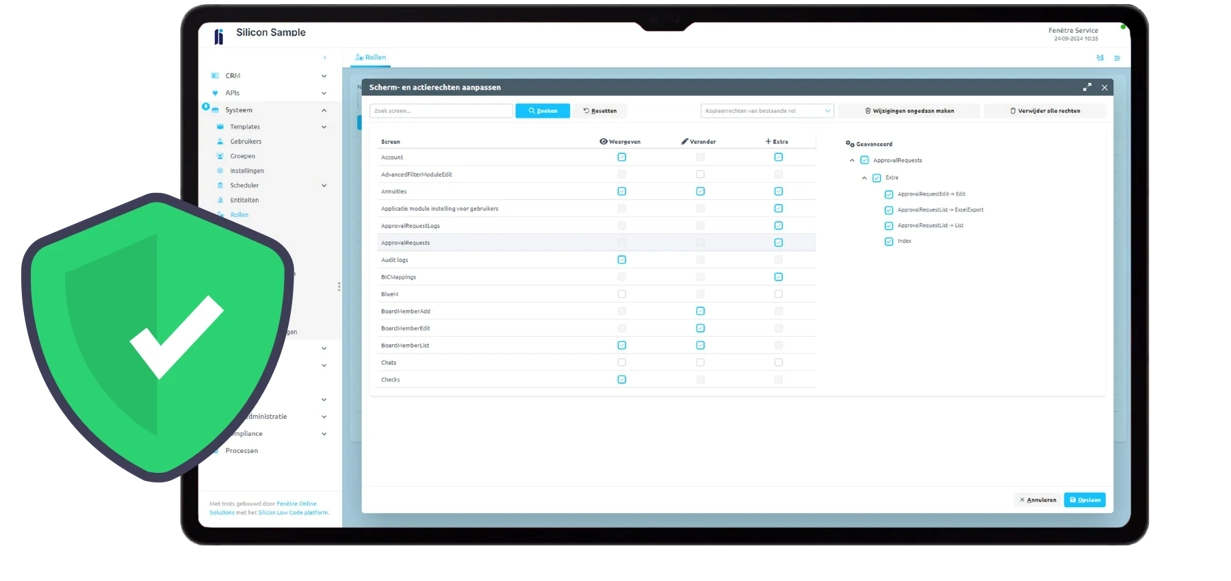This screenshot has width=1231, height=581.
Task: Click Verwijder alle rechten button
Action: (x=1044, y=111)
